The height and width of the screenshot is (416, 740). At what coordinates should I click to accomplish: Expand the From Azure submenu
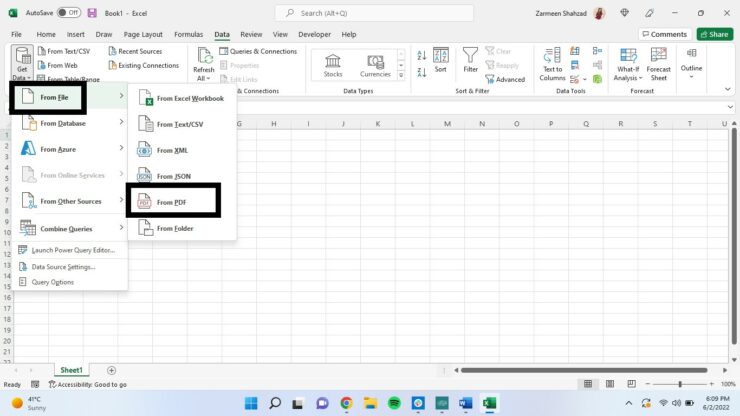pyautogui.click(x=70, y=149)
